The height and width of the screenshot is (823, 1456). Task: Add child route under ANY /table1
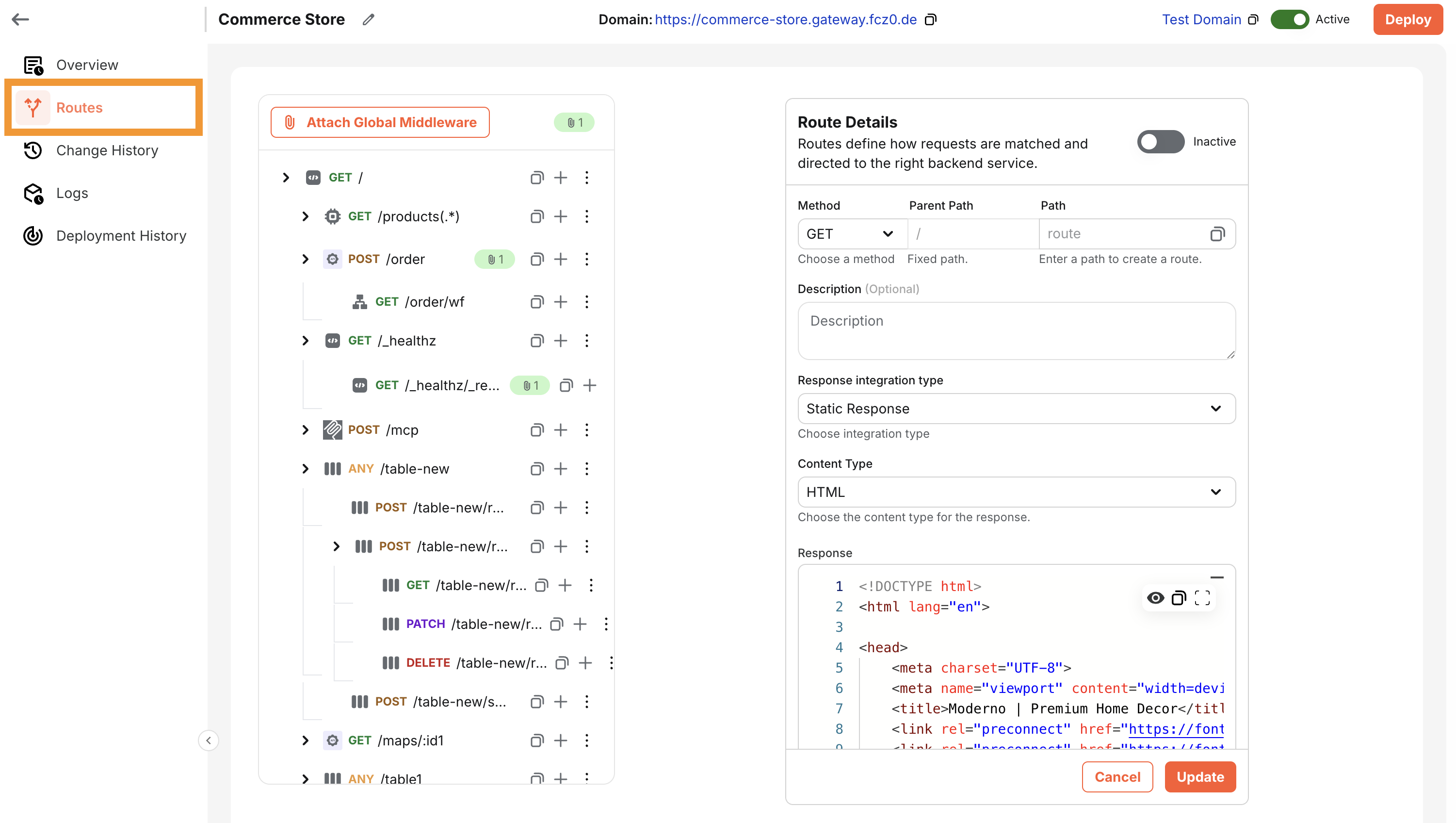click(560, 778)
